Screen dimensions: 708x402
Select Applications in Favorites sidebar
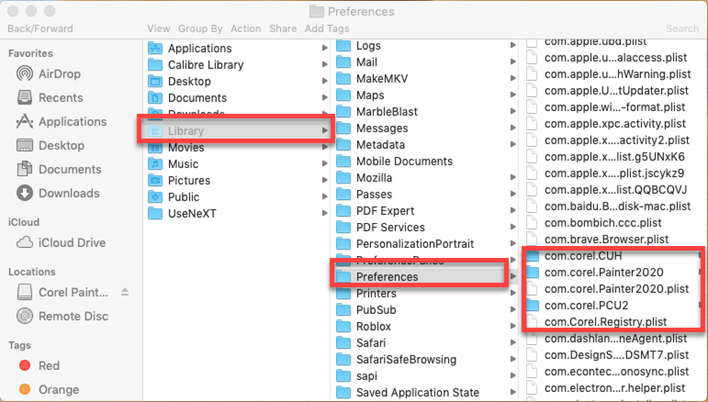pos(61,122)
